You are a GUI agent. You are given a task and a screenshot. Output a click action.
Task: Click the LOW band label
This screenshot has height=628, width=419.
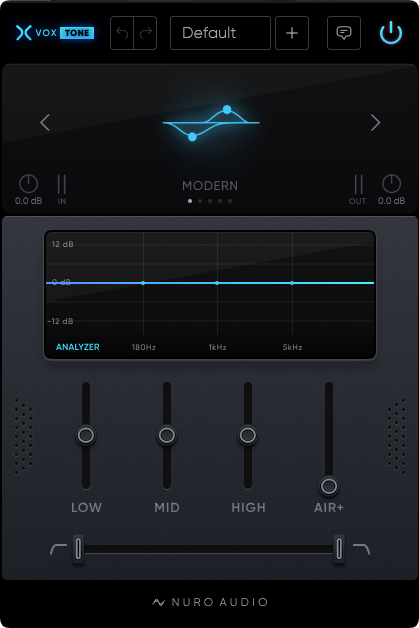[87, 507]
